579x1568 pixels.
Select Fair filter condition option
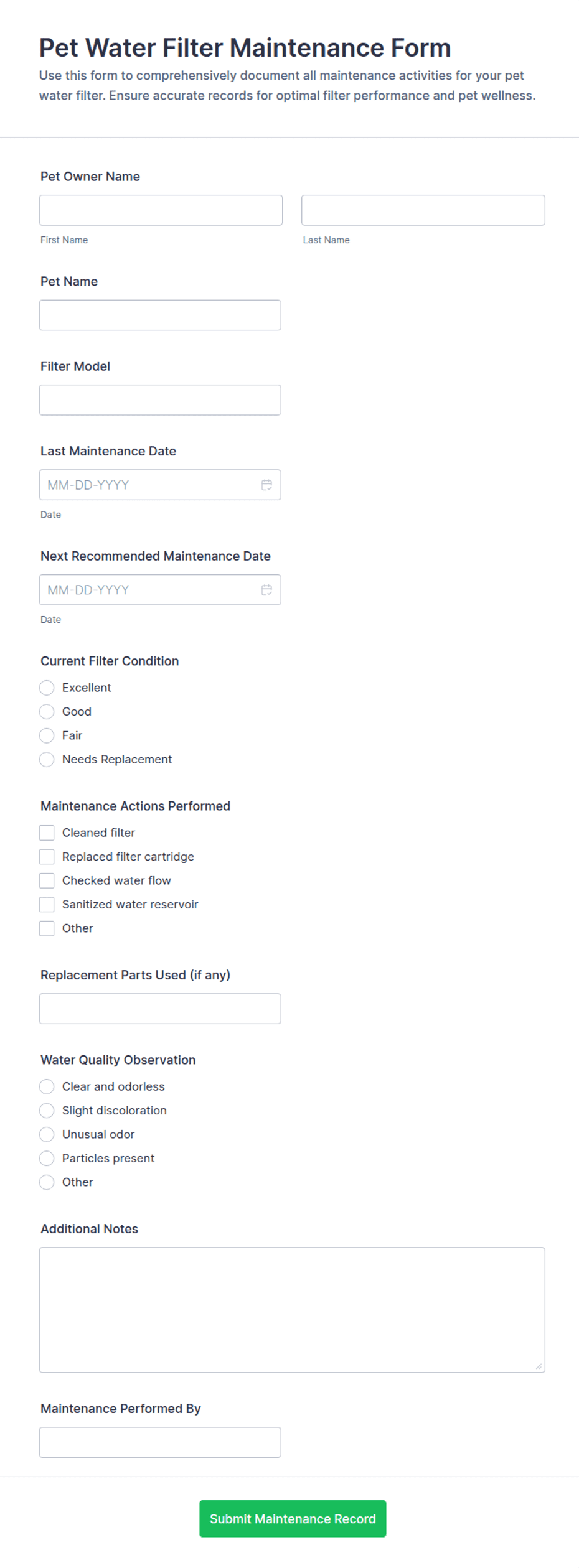click(47, 735)
